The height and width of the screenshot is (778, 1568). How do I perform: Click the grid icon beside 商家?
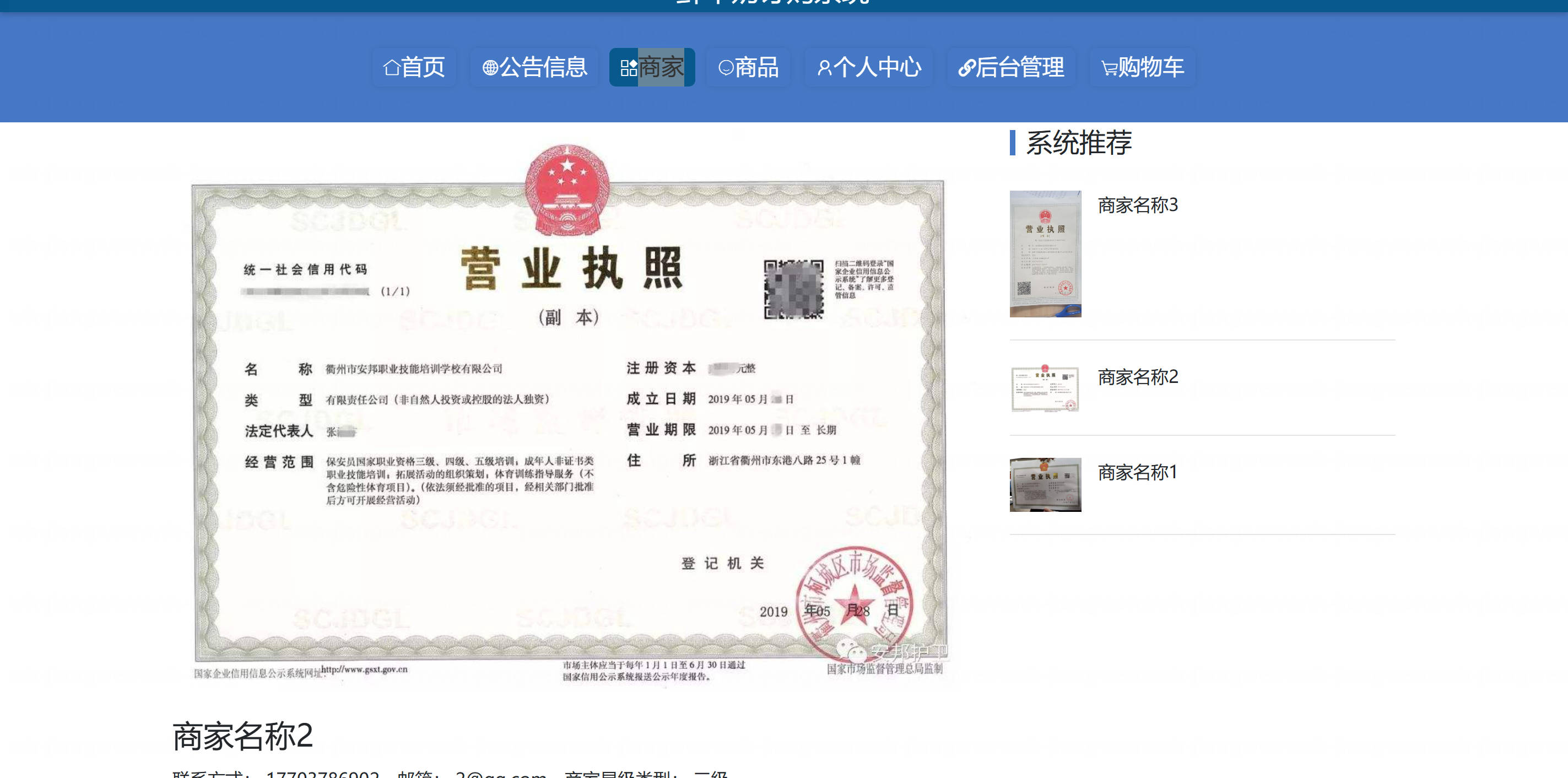pyautogui.click(x=628, y=68)
